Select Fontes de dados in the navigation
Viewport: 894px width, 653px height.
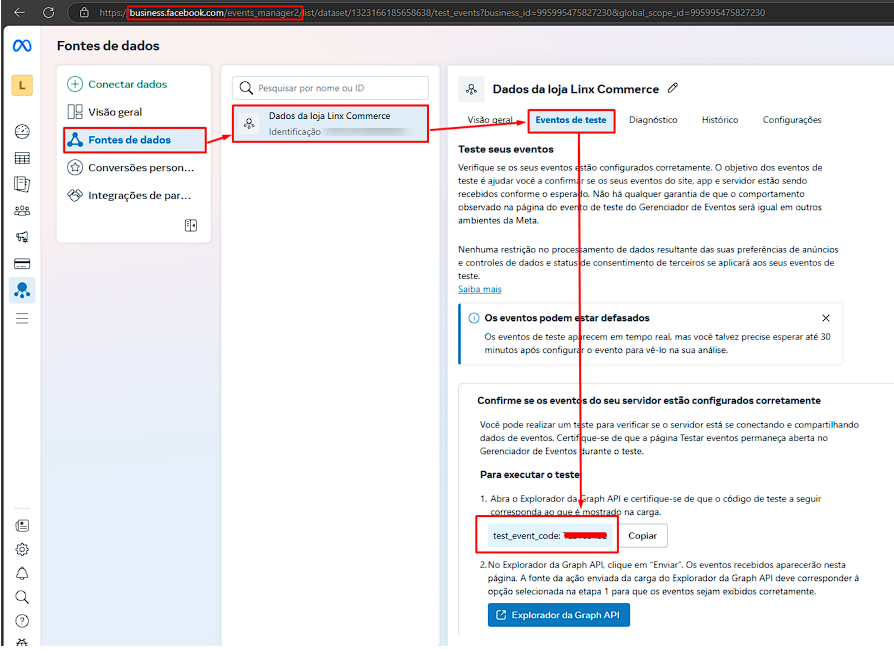pos(134,140)
